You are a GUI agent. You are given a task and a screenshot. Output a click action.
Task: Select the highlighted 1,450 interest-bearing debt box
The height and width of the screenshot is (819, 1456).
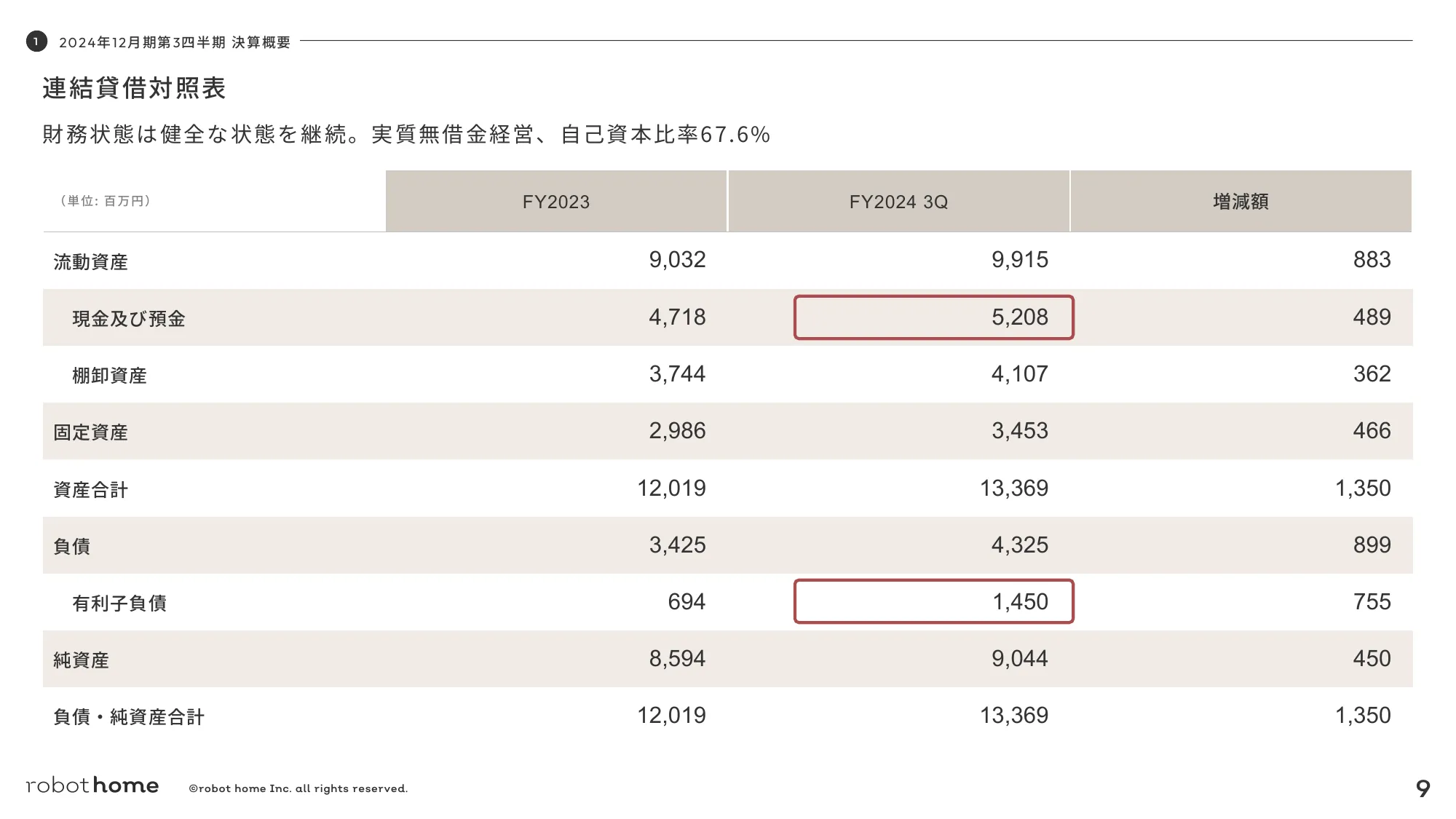point(933,601)
